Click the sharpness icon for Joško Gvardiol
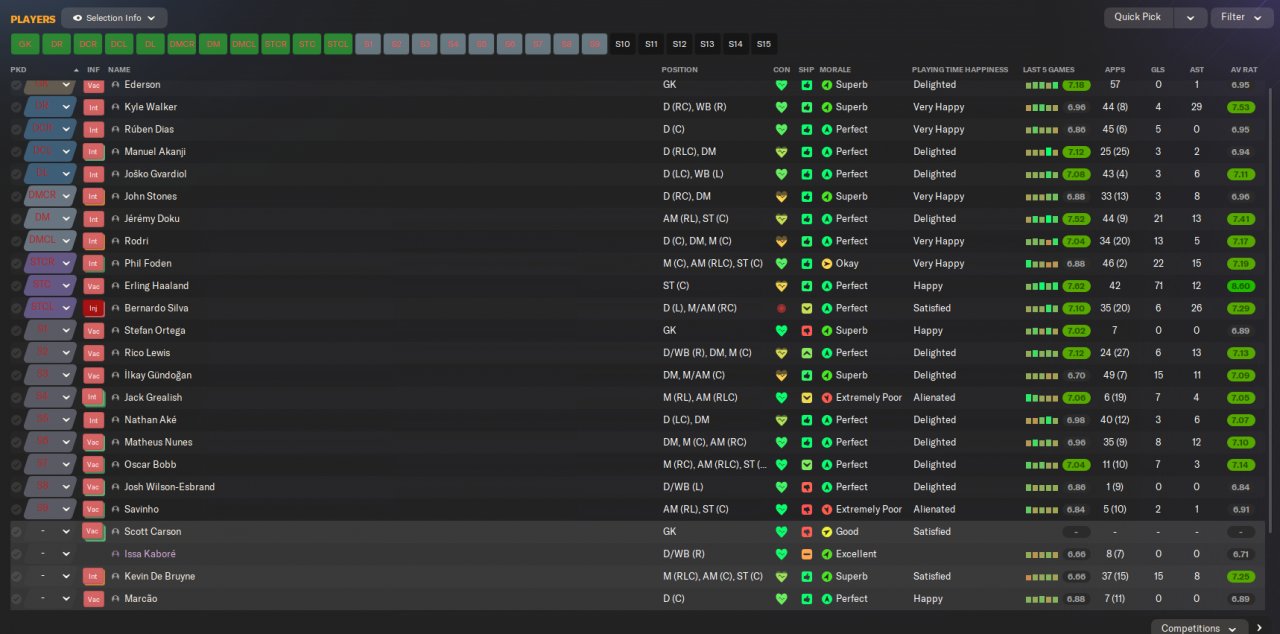 pos(806,174)
